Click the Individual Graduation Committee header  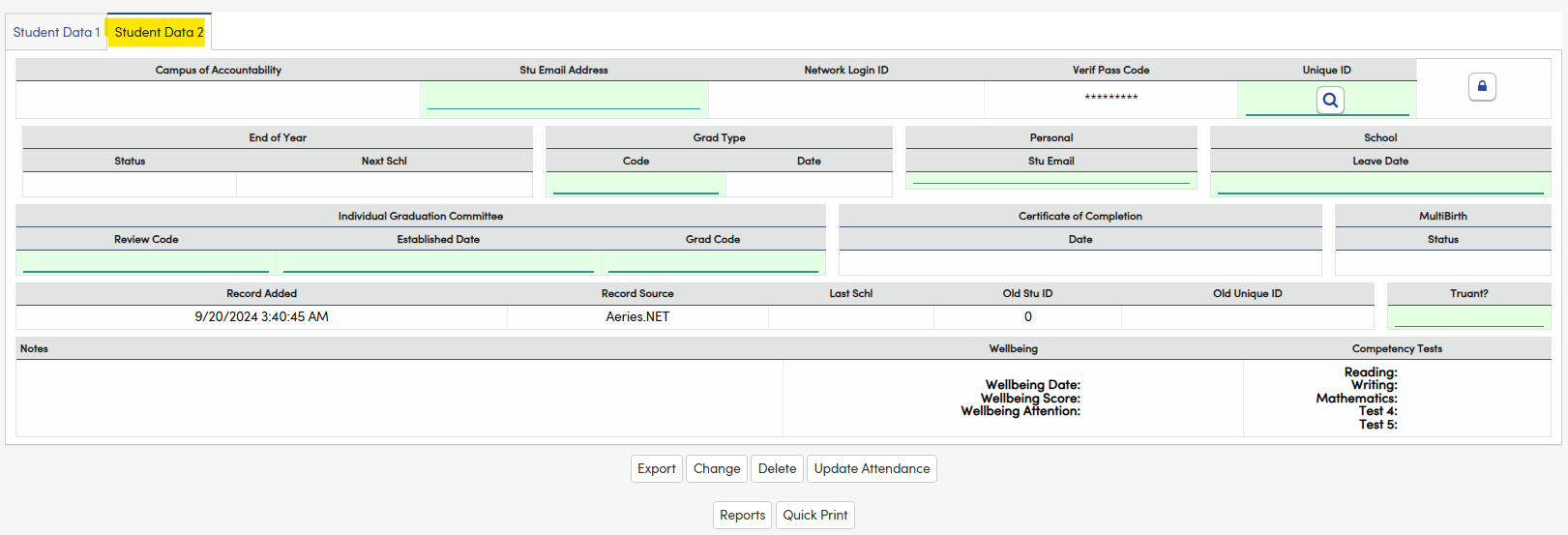(x=421, y=216)
